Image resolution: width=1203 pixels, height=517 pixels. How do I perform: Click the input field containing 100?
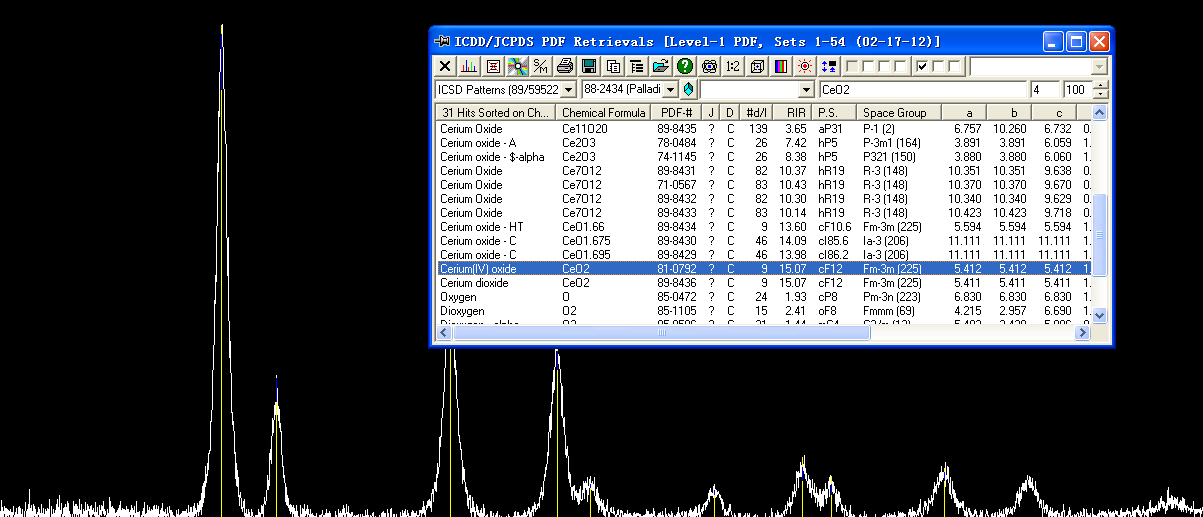click(1078, 90)
